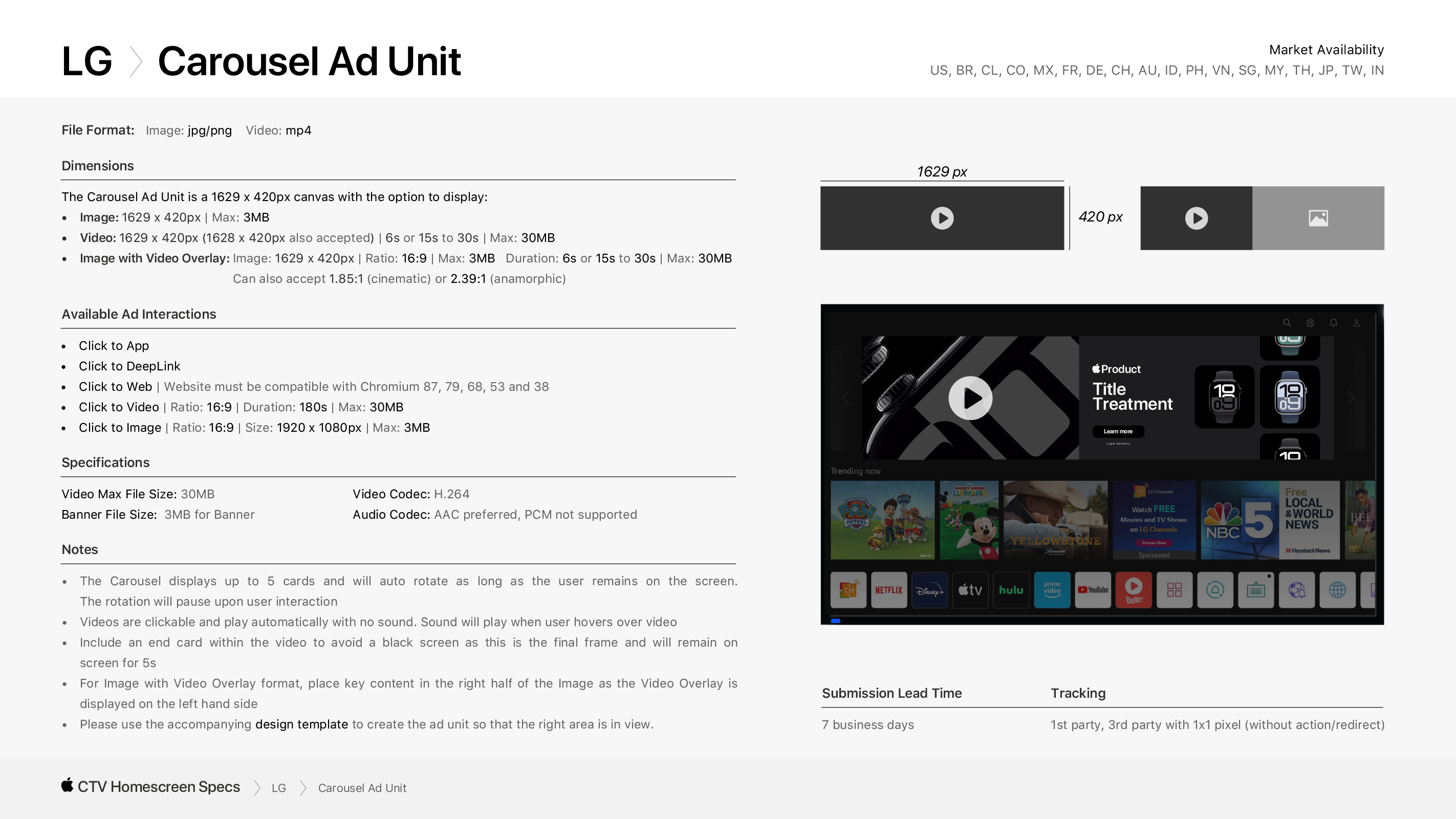The width and height of the screenshot is (1456, 819).
Task: Open the globe web browser tile
Action: 1337,590
